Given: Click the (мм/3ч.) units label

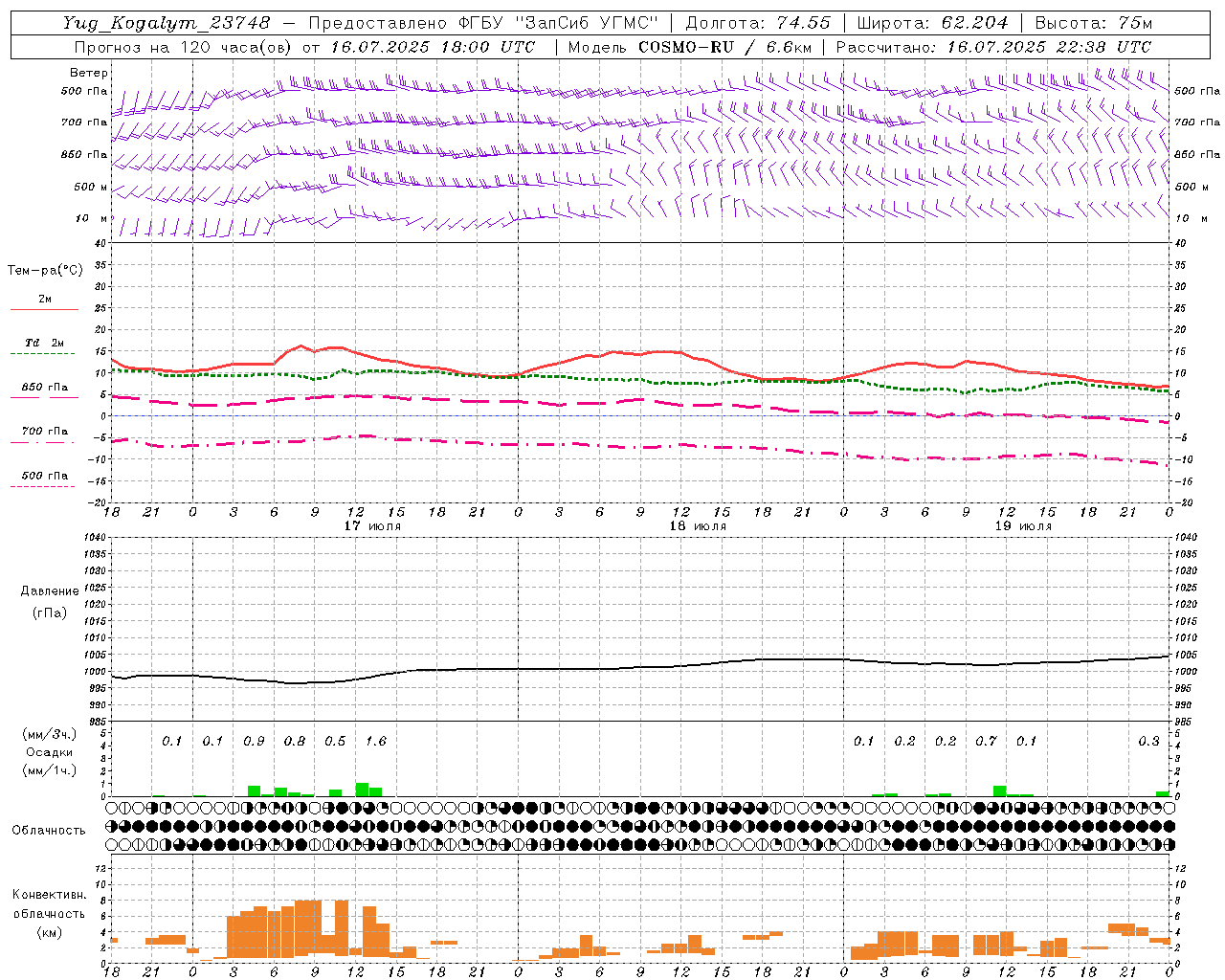Looking at the screenshot, I should tap(50, 735).
